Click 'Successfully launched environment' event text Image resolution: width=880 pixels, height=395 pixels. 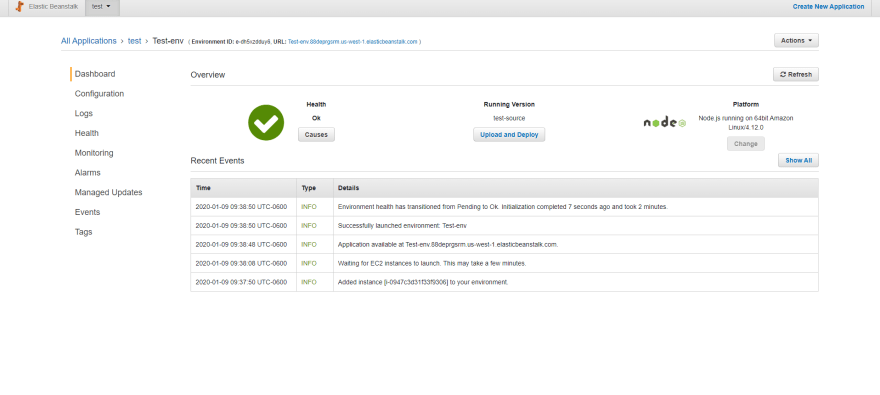pos(402,226)
